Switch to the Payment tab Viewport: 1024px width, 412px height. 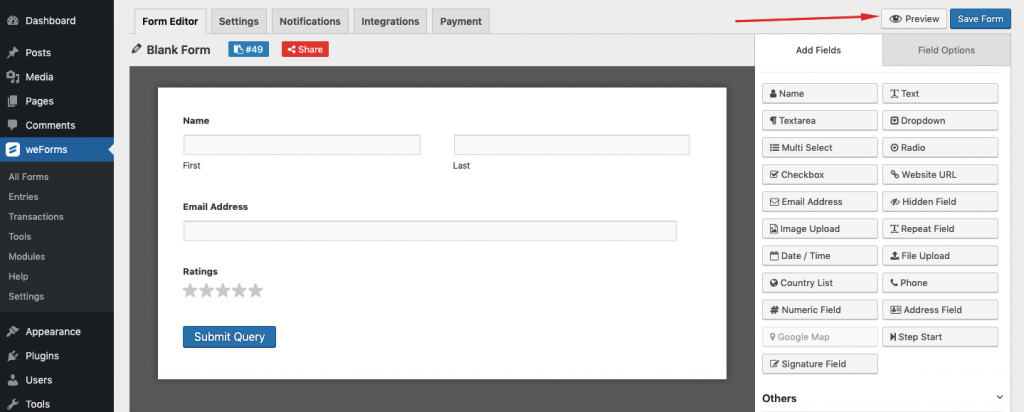461,21
